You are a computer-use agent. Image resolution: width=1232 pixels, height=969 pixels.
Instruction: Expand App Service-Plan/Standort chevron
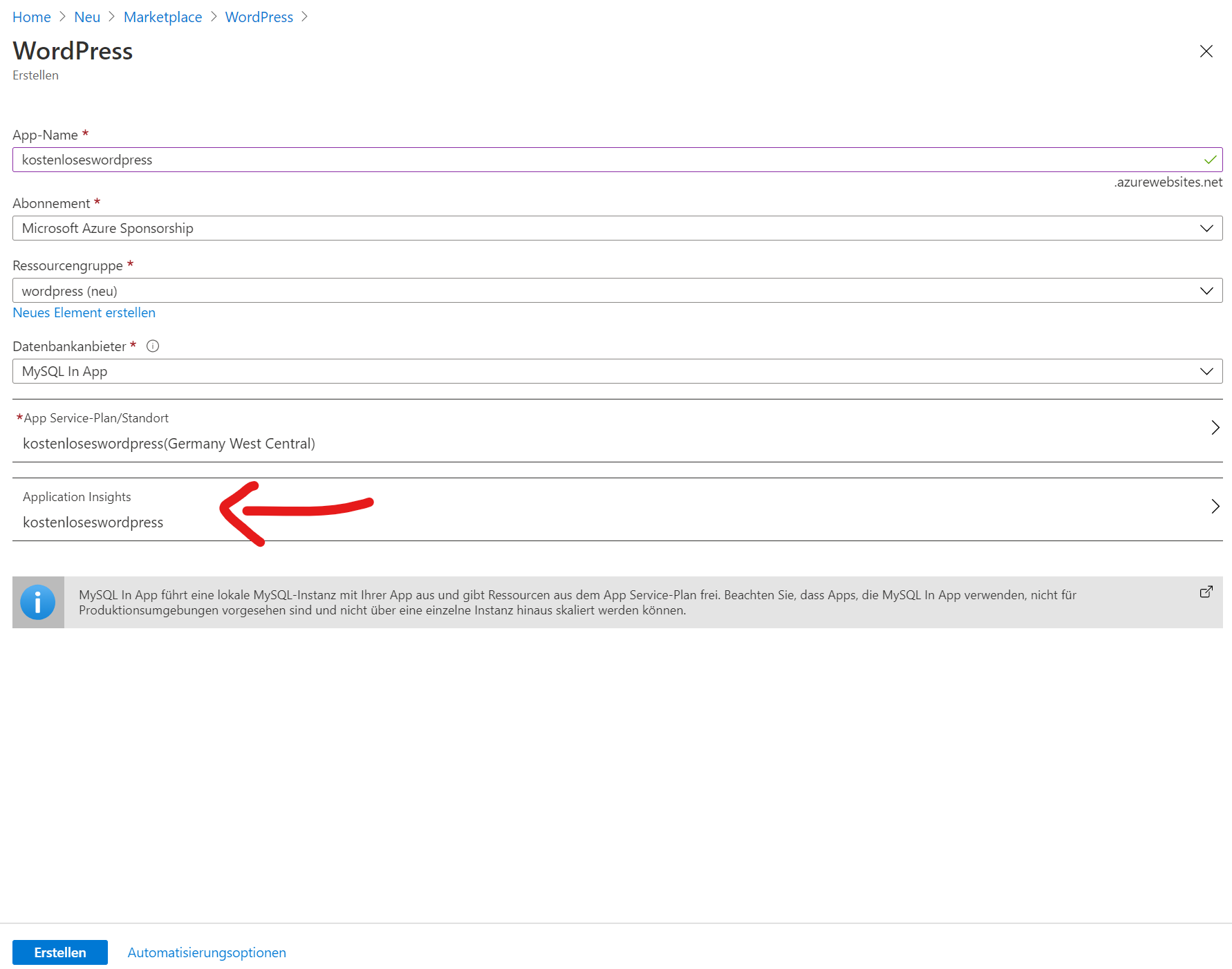[x=1215, y=428]
